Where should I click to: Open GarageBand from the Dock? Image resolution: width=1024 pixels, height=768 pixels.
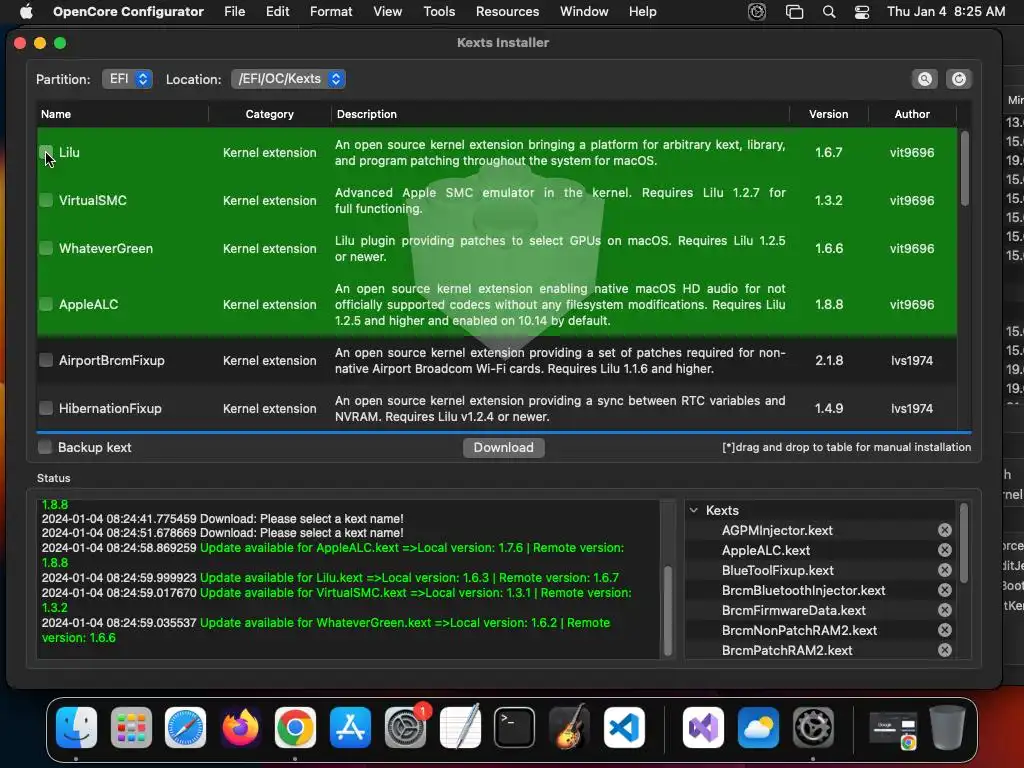[569, 727]
